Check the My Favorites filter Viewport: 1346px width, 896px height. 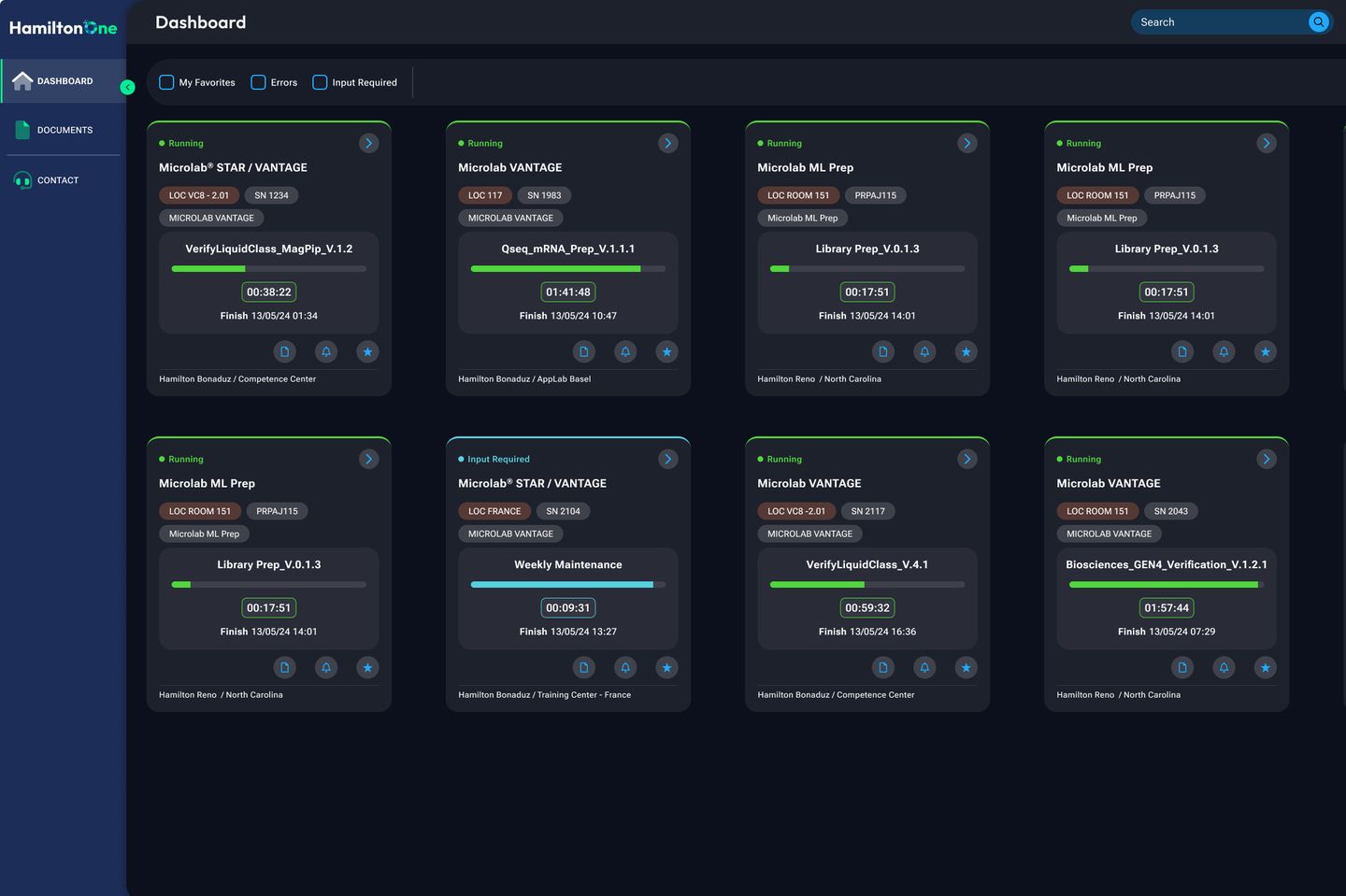[166, 82]
